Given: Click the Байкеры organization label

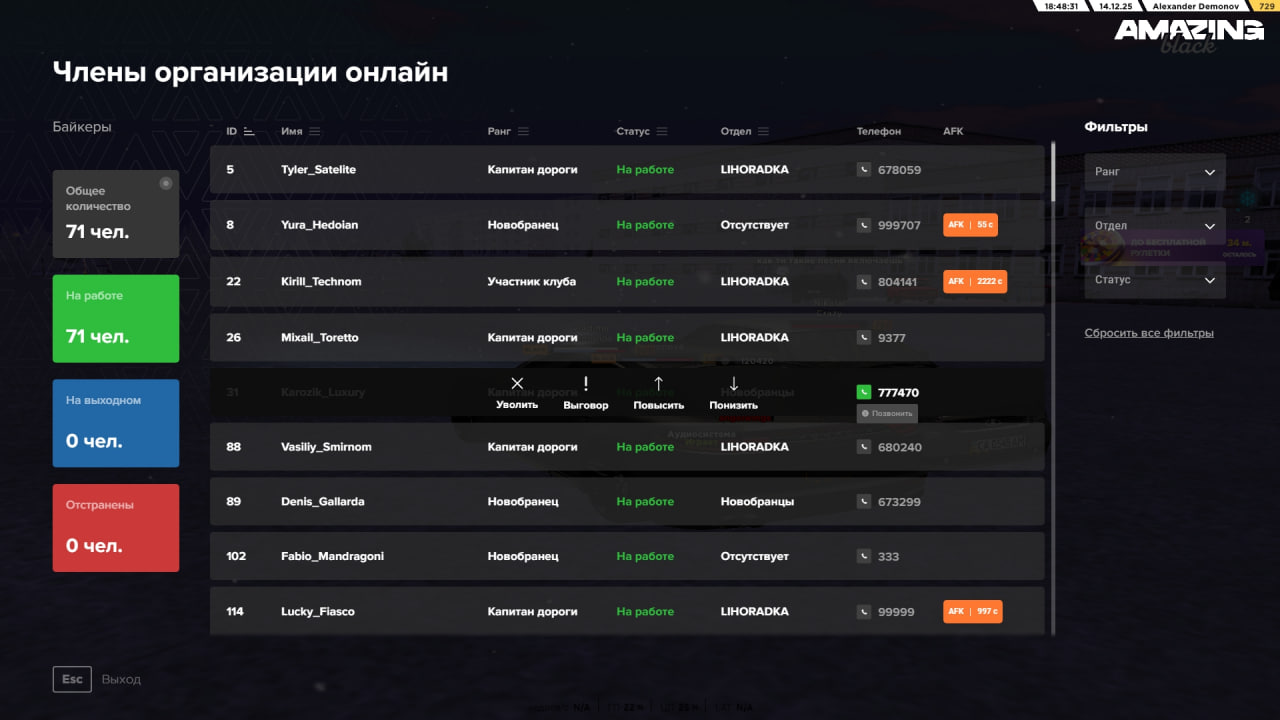Looking at the screenshot, I should 82,127.
